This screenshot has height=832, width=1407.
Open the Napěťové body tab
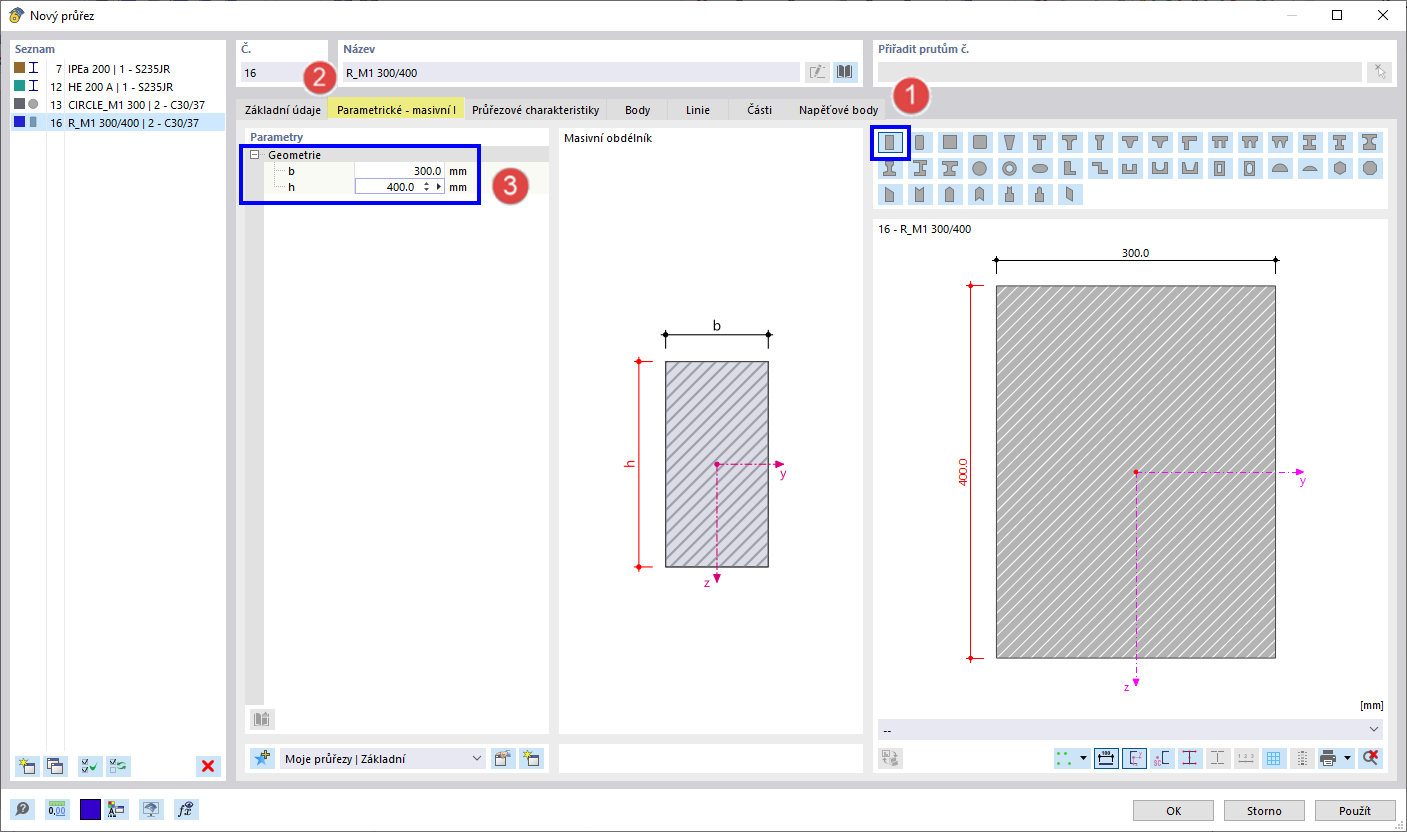pos(838,110)
